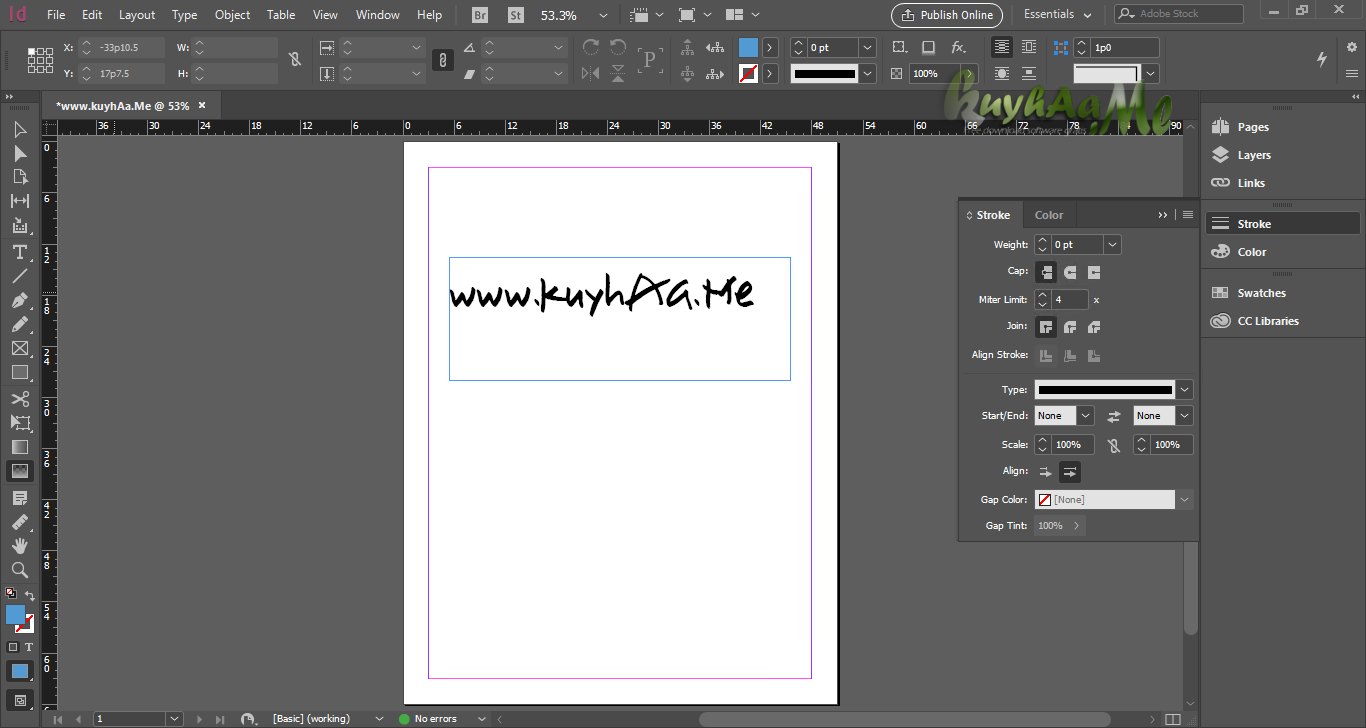Open the Bridge (Br) icon
1366x728 pixels.
coord(480,15)
